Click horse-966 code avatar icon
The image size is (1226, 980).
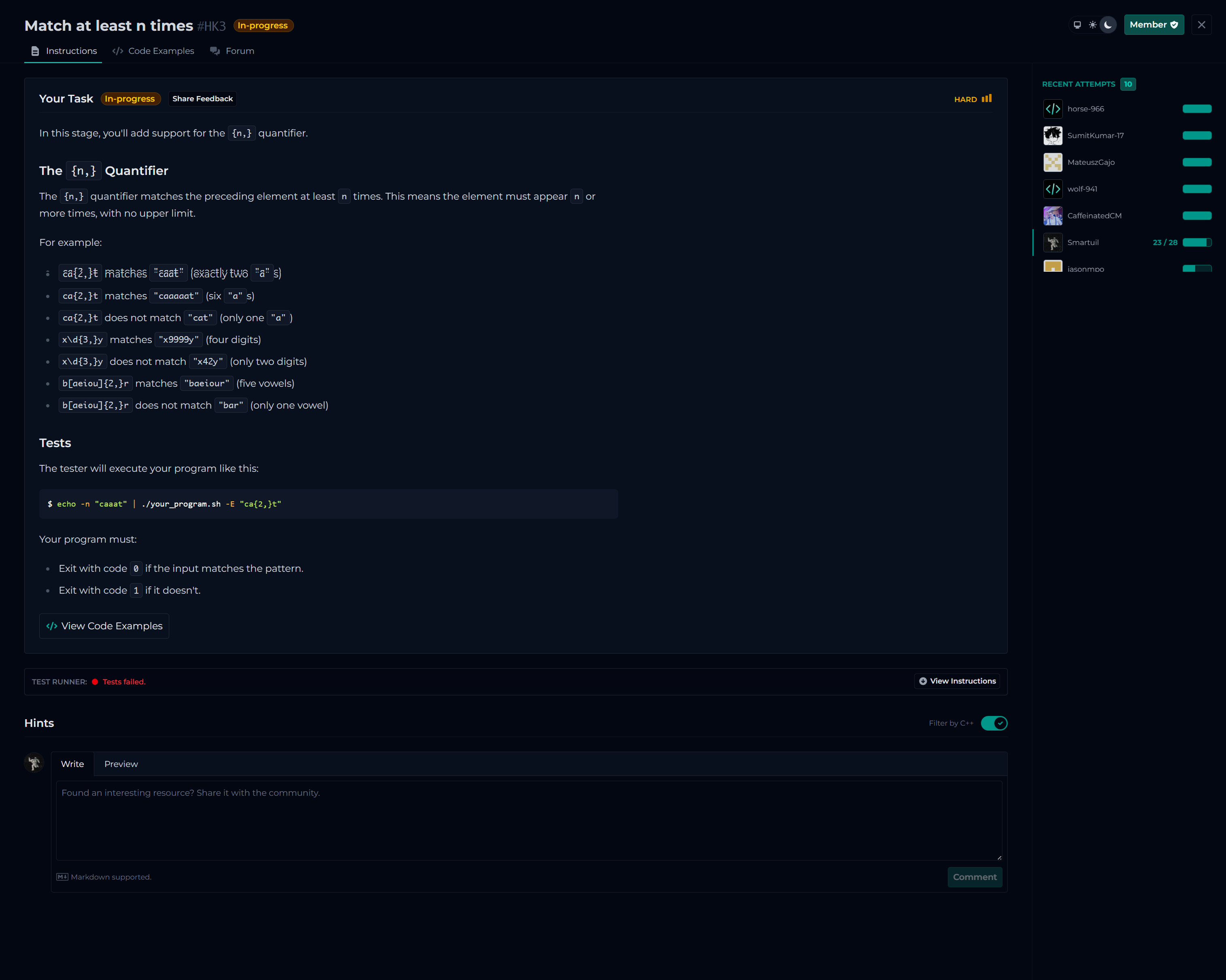click(1053, 109)
